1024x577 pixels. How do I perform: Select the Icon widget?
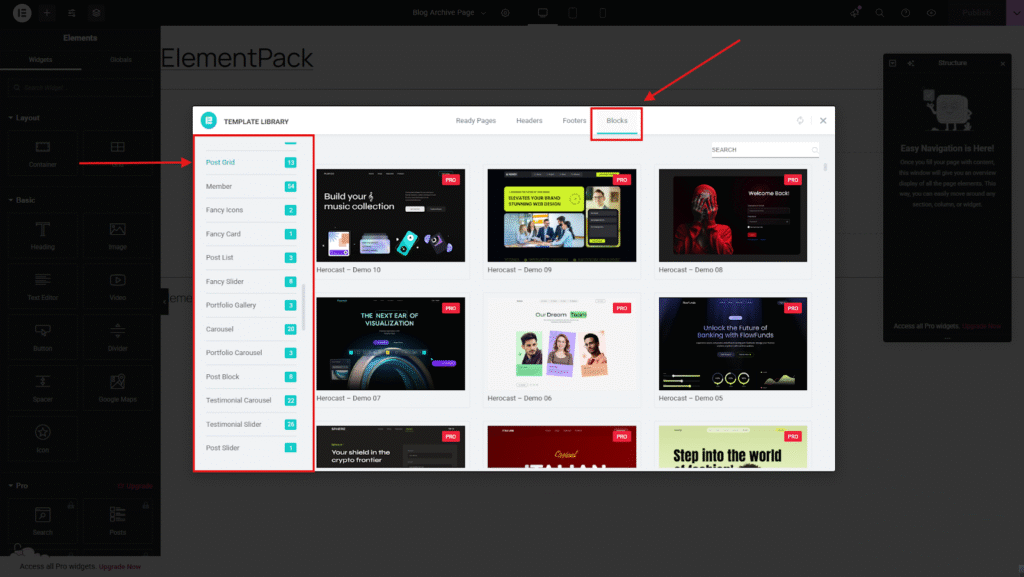tap(42, 439)
